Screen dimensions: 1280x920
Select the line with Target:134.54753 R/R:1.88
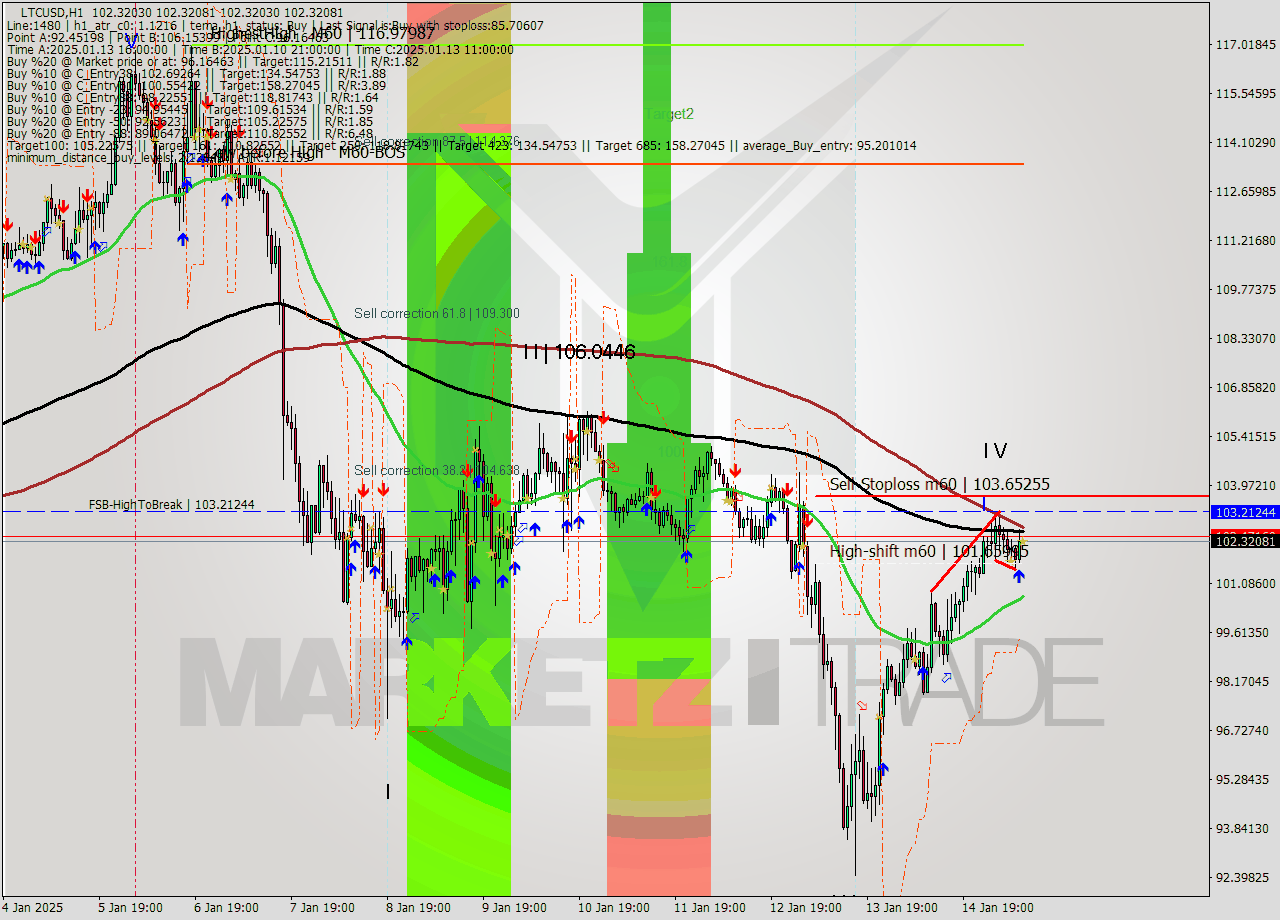tap(196, 74)
